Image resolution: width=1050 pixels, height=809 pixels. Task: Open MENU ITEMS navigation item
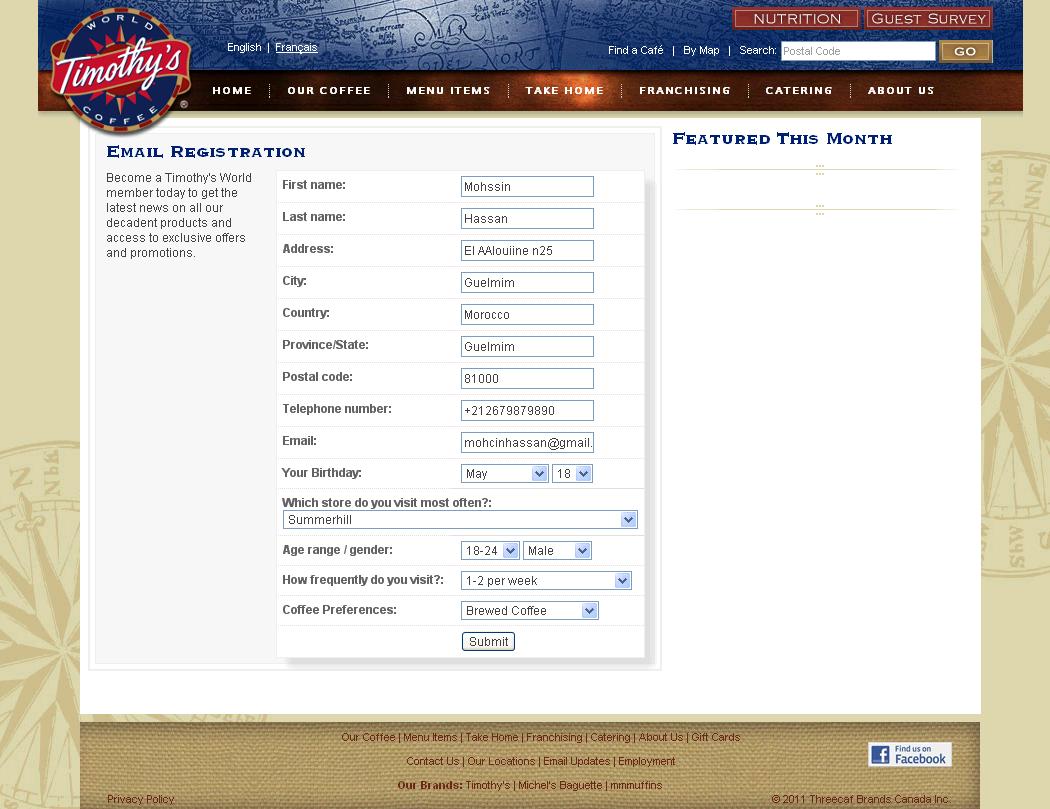448,90
